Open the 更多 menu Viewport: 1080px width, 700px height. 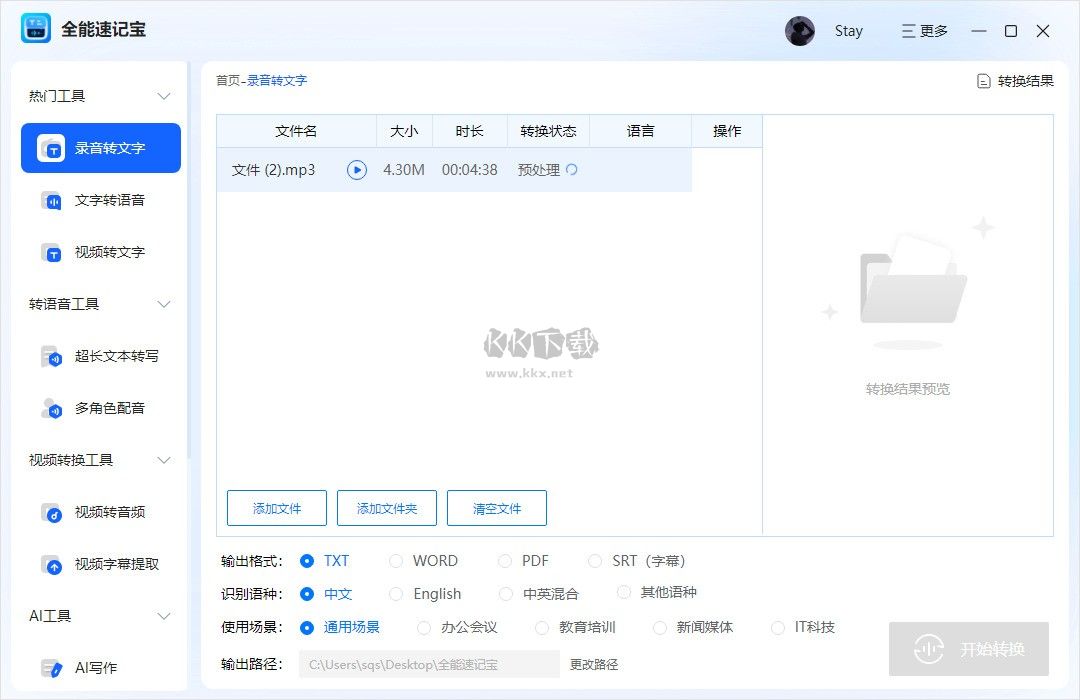[922, 31]
